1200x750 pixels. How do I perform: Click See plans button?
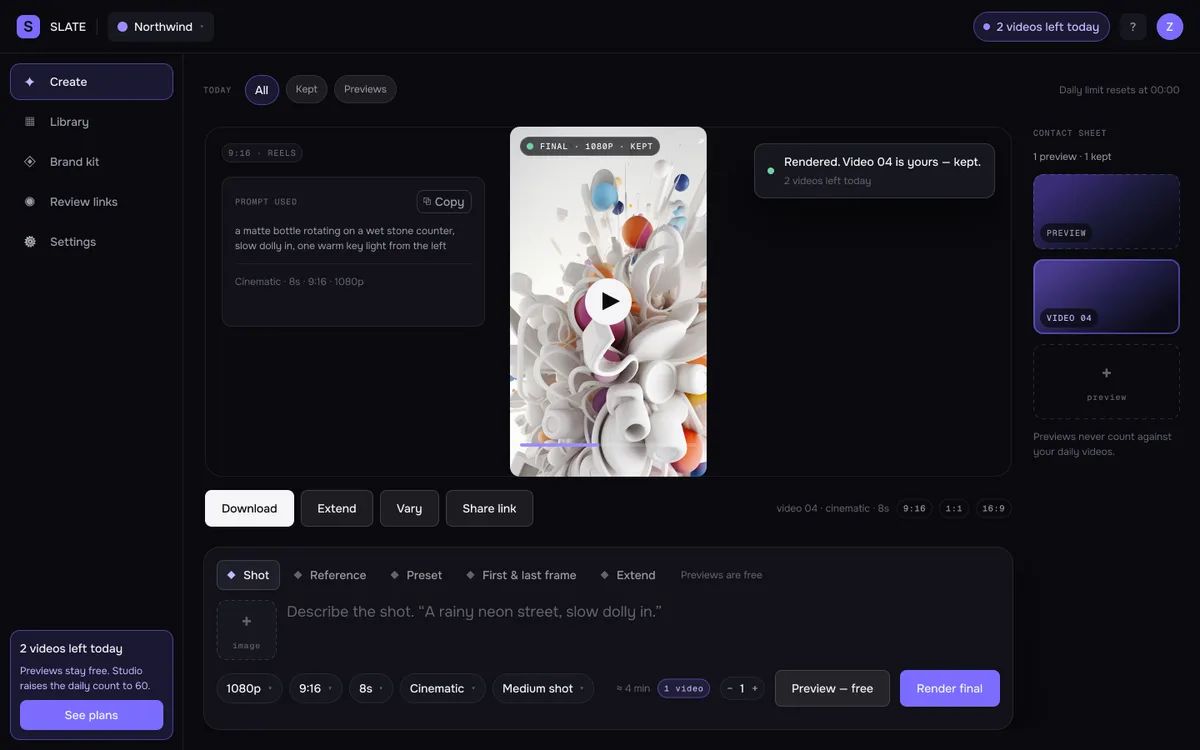click(x=91, y=715)
